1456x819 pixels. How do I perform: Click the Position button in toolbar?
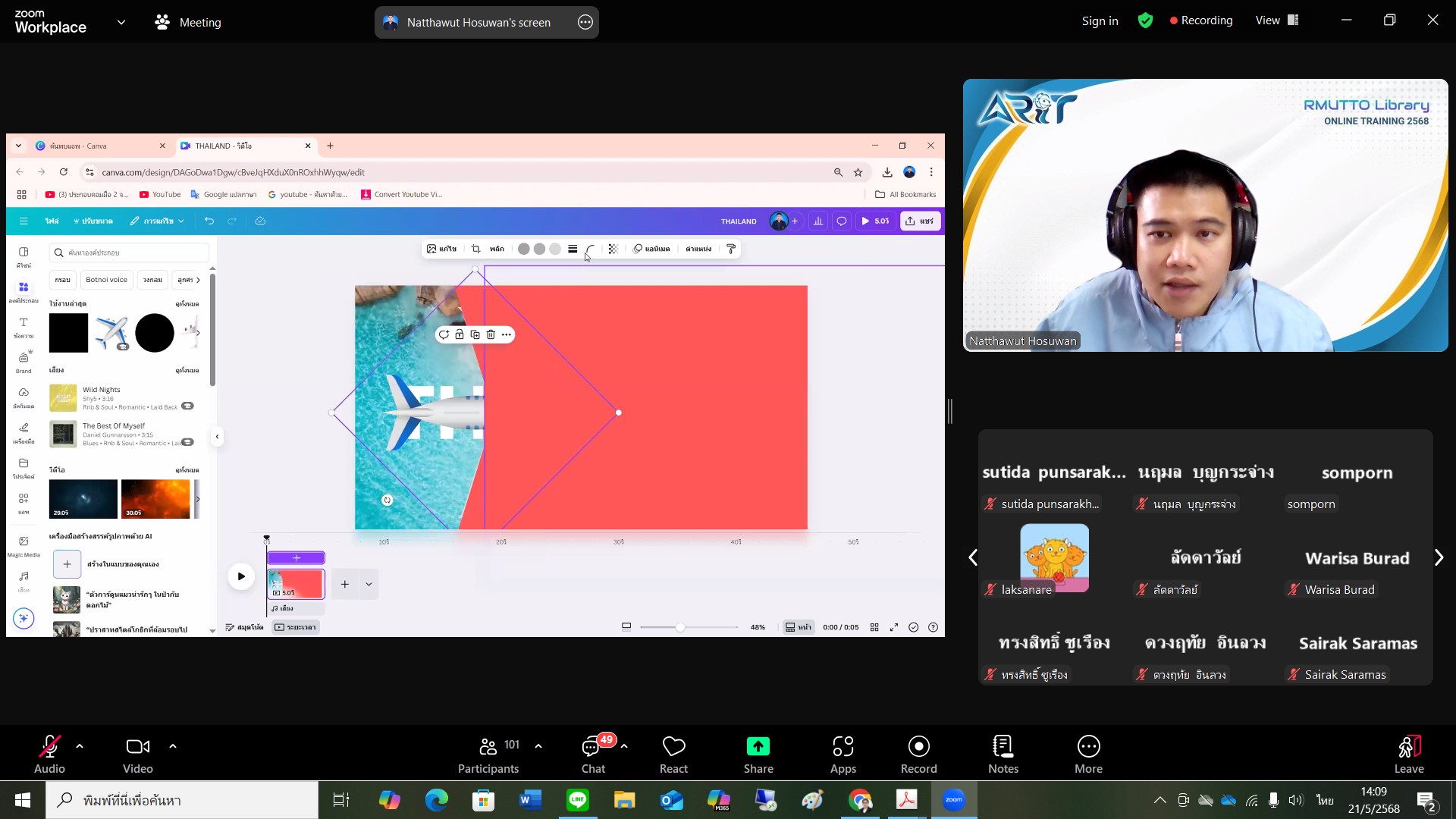698,249
